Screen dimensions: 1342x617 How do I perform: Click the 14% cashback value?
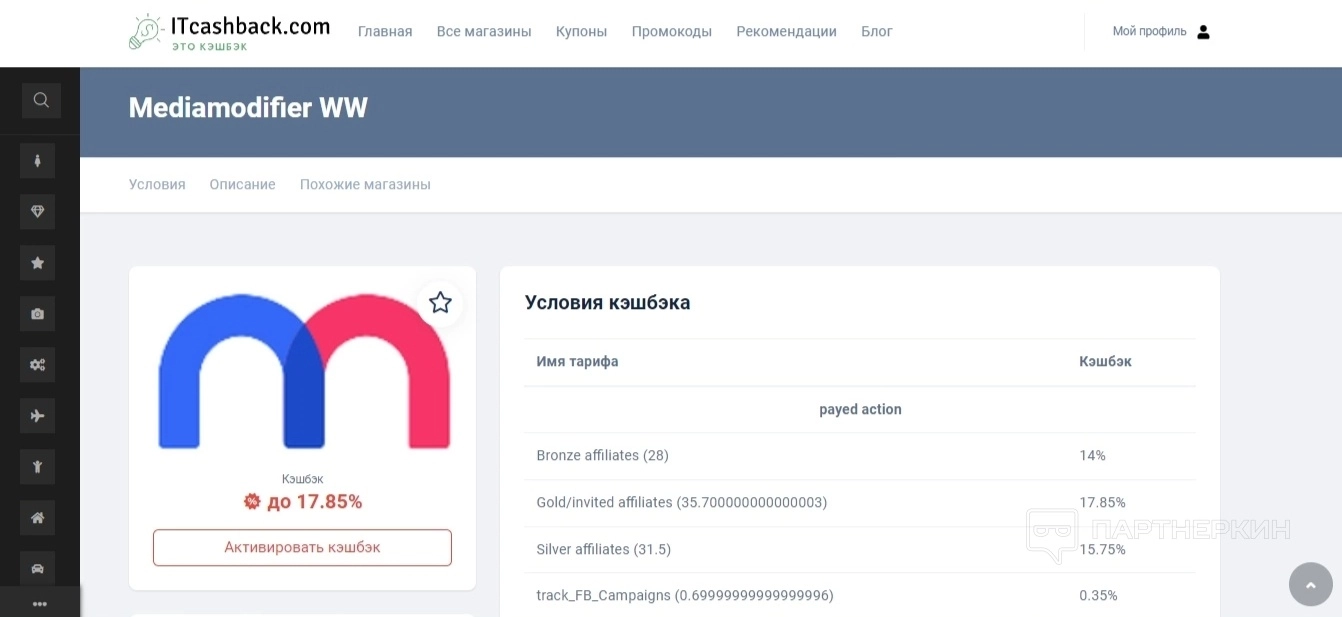point(1092,456)
